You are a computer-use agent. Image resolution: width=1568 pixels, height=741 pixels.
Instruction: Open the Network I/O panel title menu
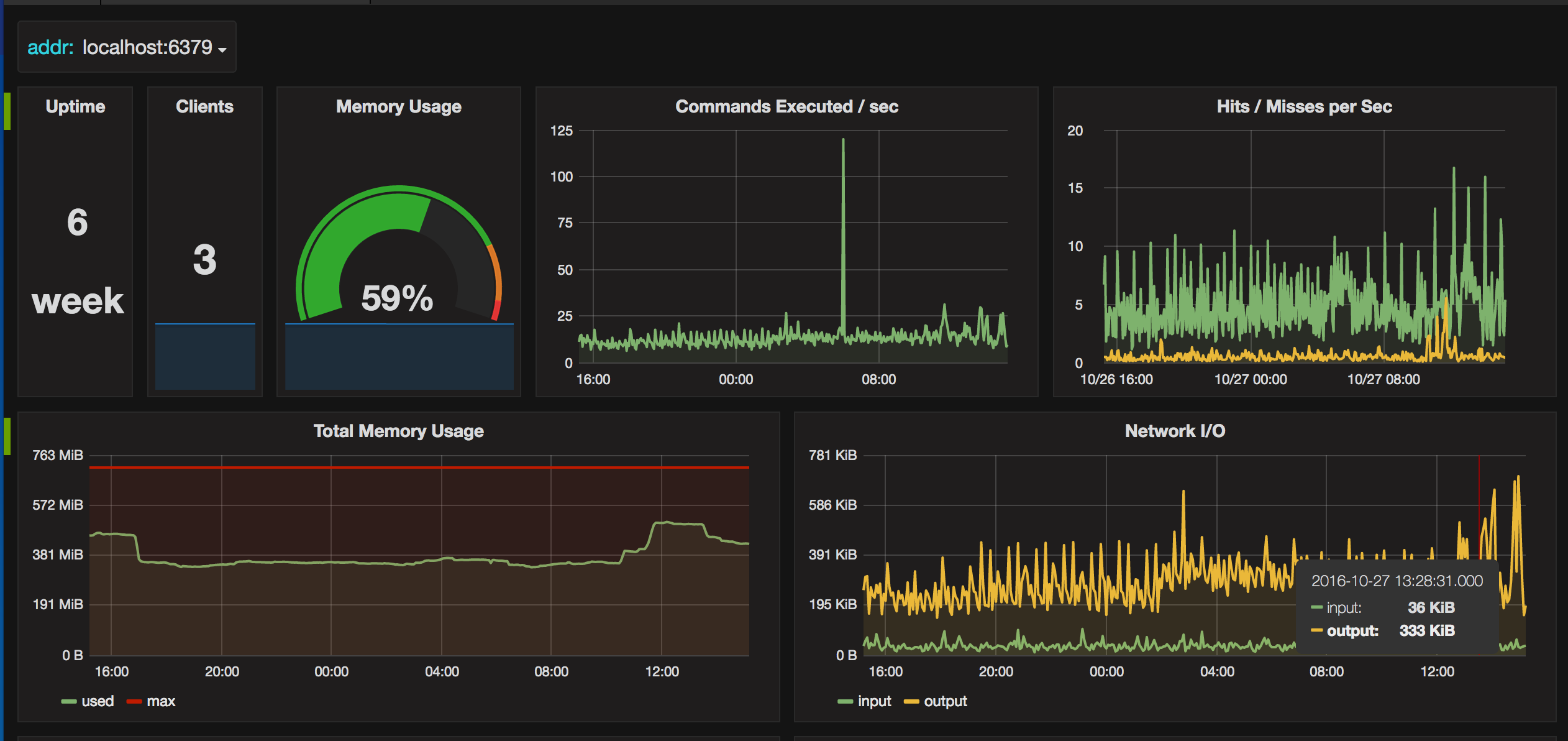coord(1175,431)
